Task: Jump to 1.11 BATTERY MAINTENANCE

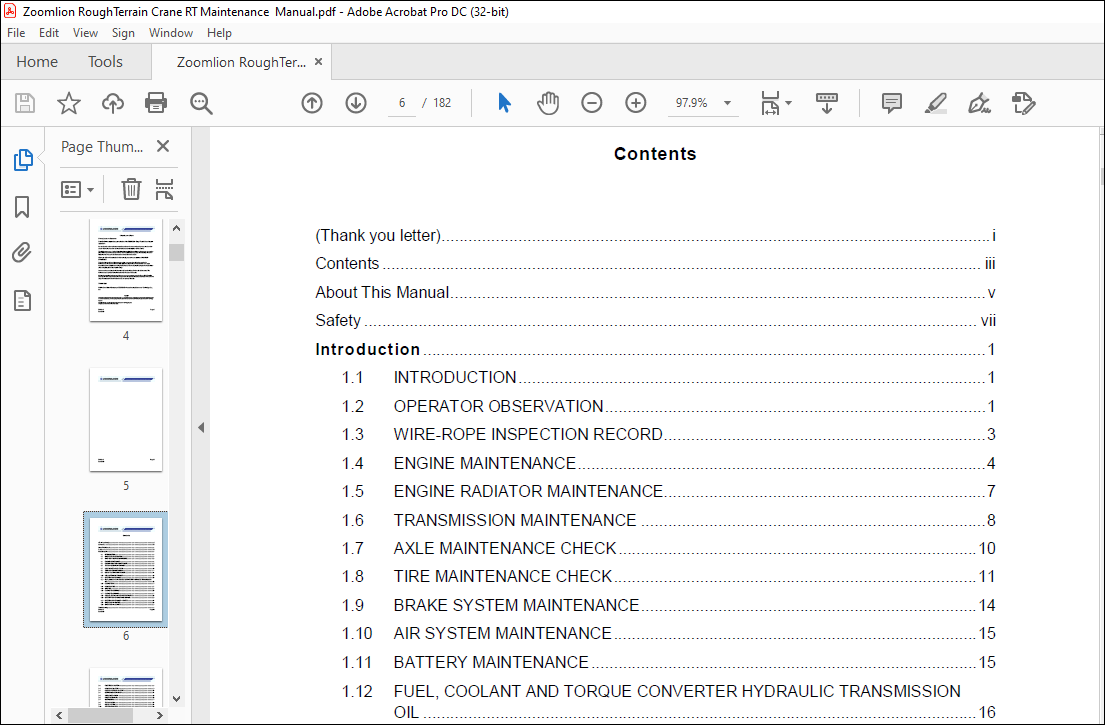Action: tap(668, 662)
